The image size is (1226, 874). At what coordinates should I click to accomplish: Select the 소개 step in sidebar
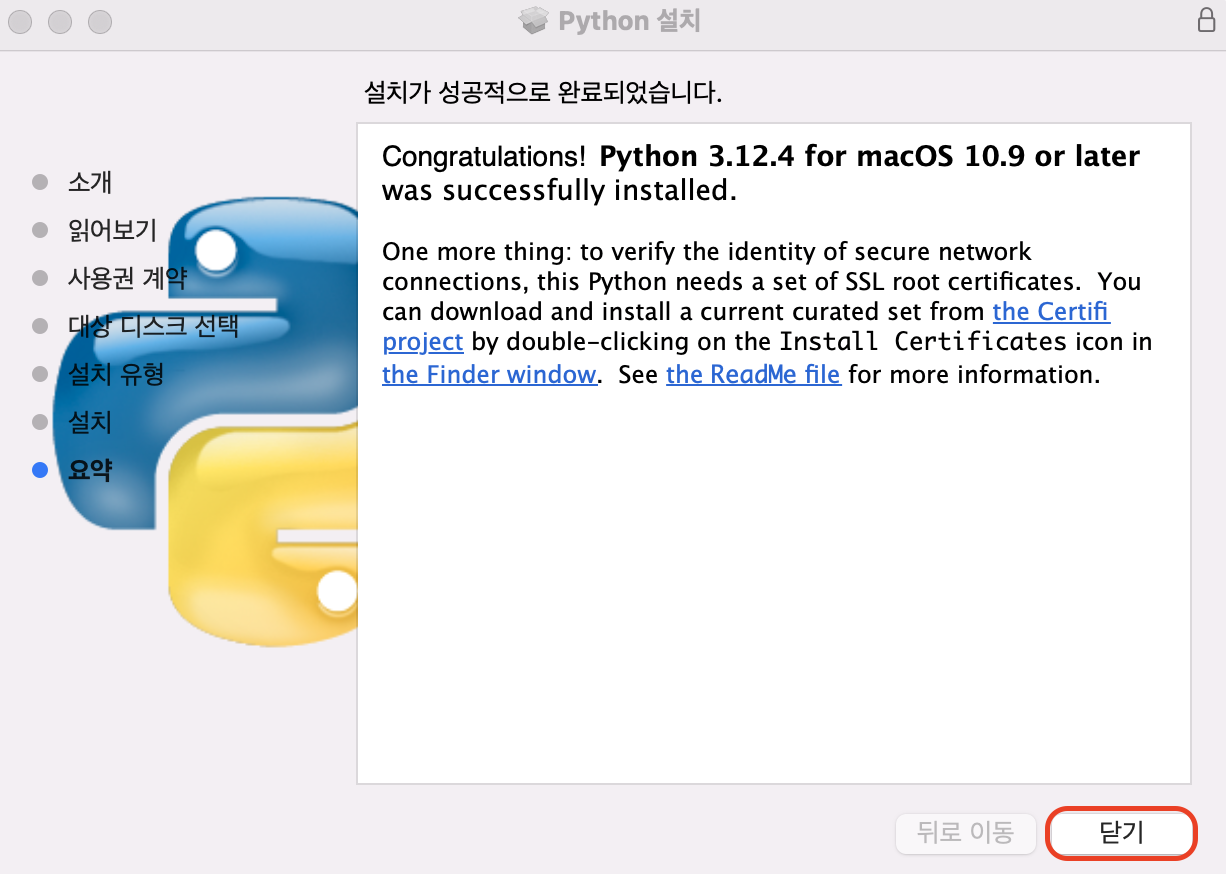[x=90, y=182]
